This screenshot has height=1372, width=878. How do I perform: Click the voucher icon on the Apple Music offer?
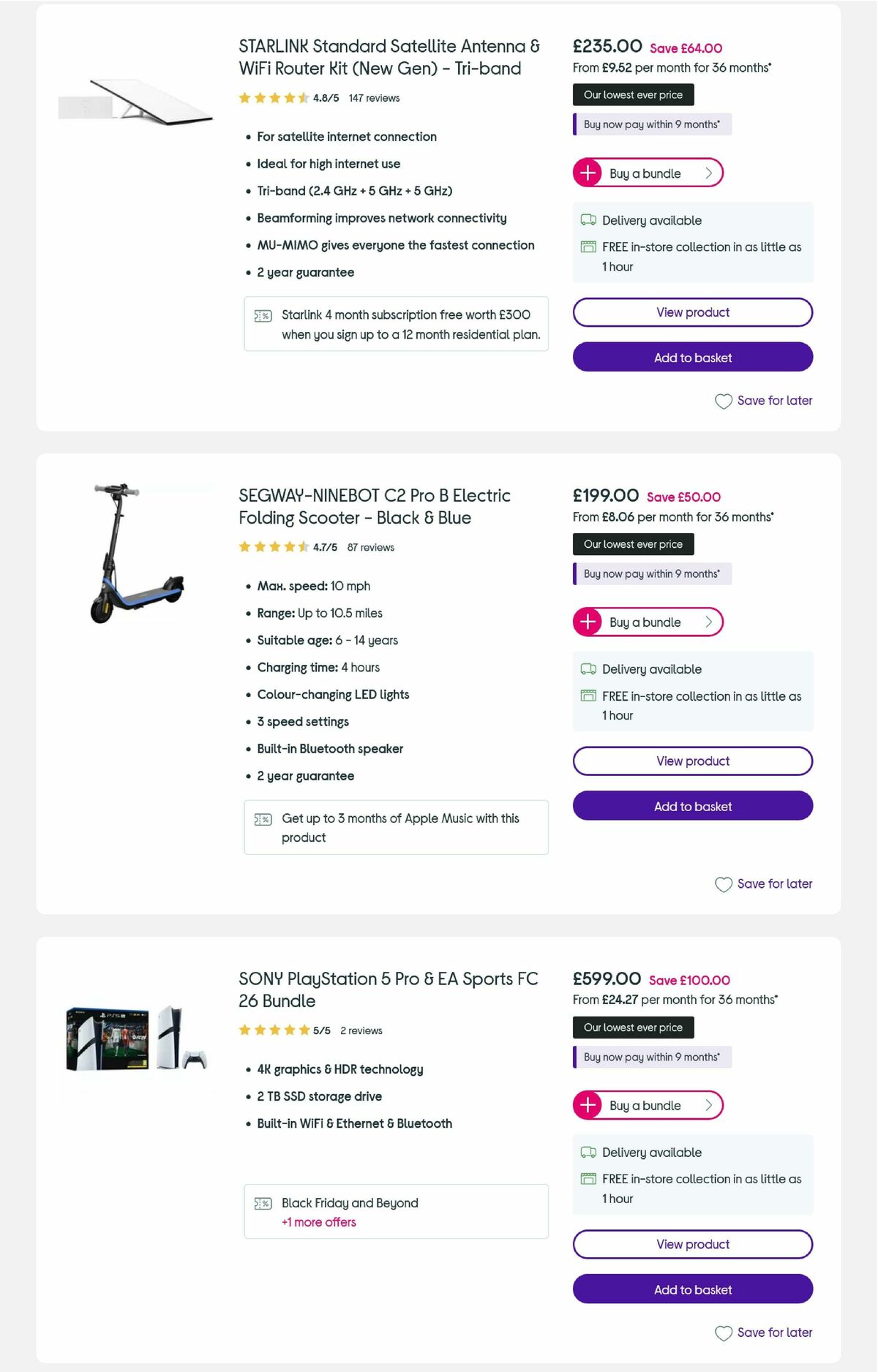262,819
